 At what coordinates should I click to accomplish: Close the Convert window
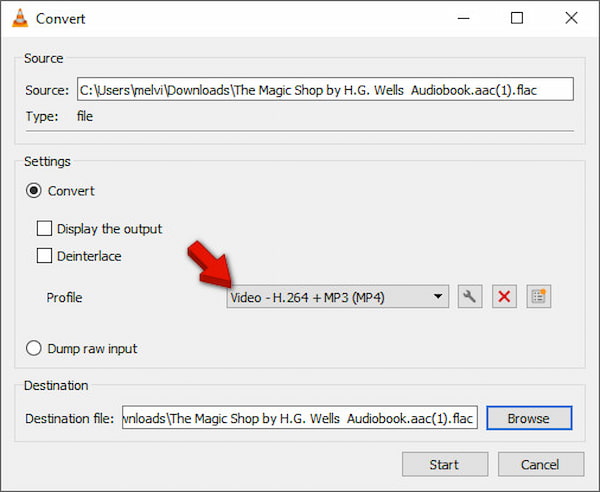(x=571, y=18)
